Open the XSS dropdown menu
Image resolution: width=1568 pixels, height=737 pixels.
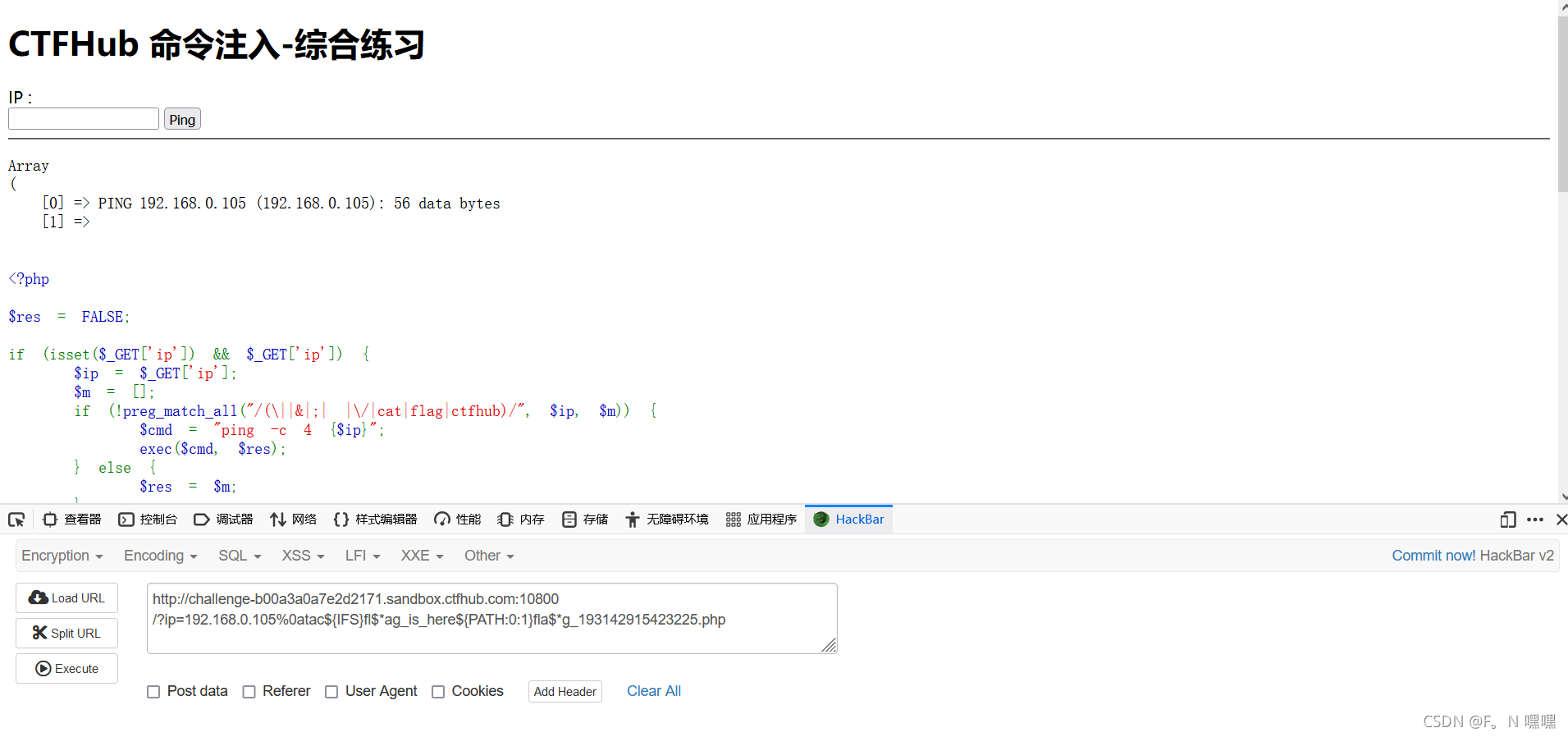(304, 556)
